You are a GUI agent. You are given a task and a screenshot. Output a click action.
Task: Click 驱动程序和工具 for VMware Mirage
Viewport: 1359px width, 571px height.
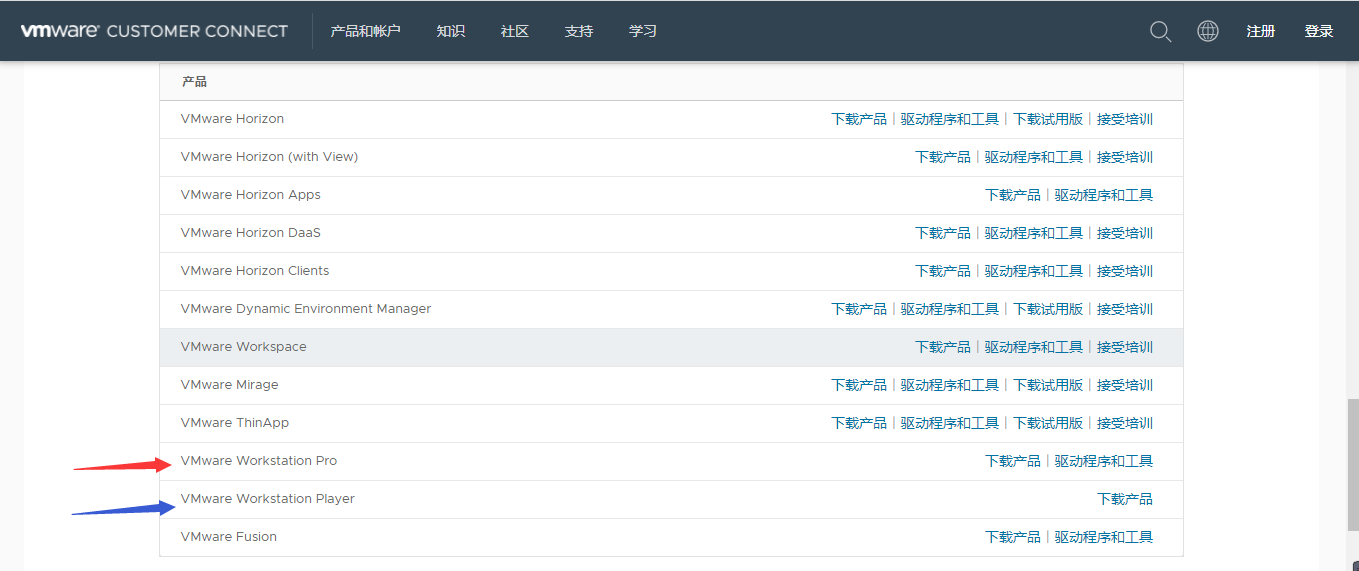[950, 385]
